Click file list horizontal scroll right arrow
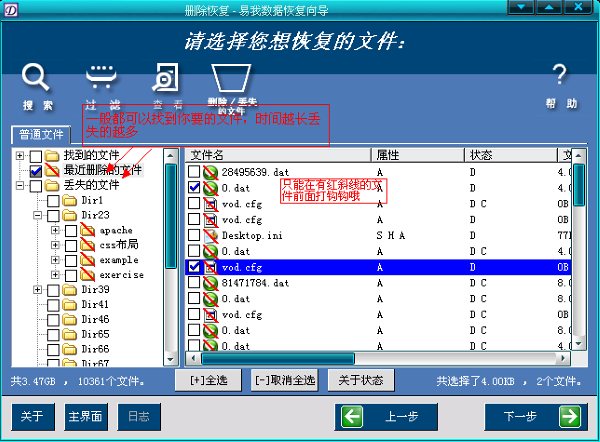 (563, 359)
